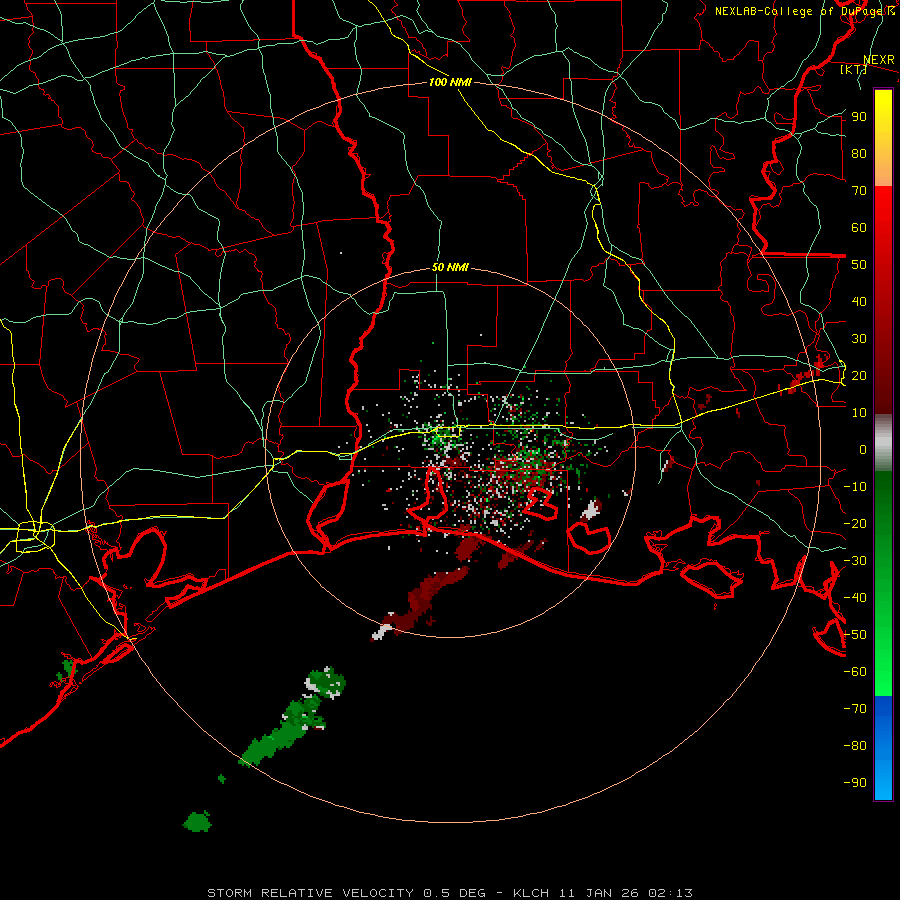Click the "NEXR" label above the color scale
Screen dimensions: 900x900
point(879,60)
